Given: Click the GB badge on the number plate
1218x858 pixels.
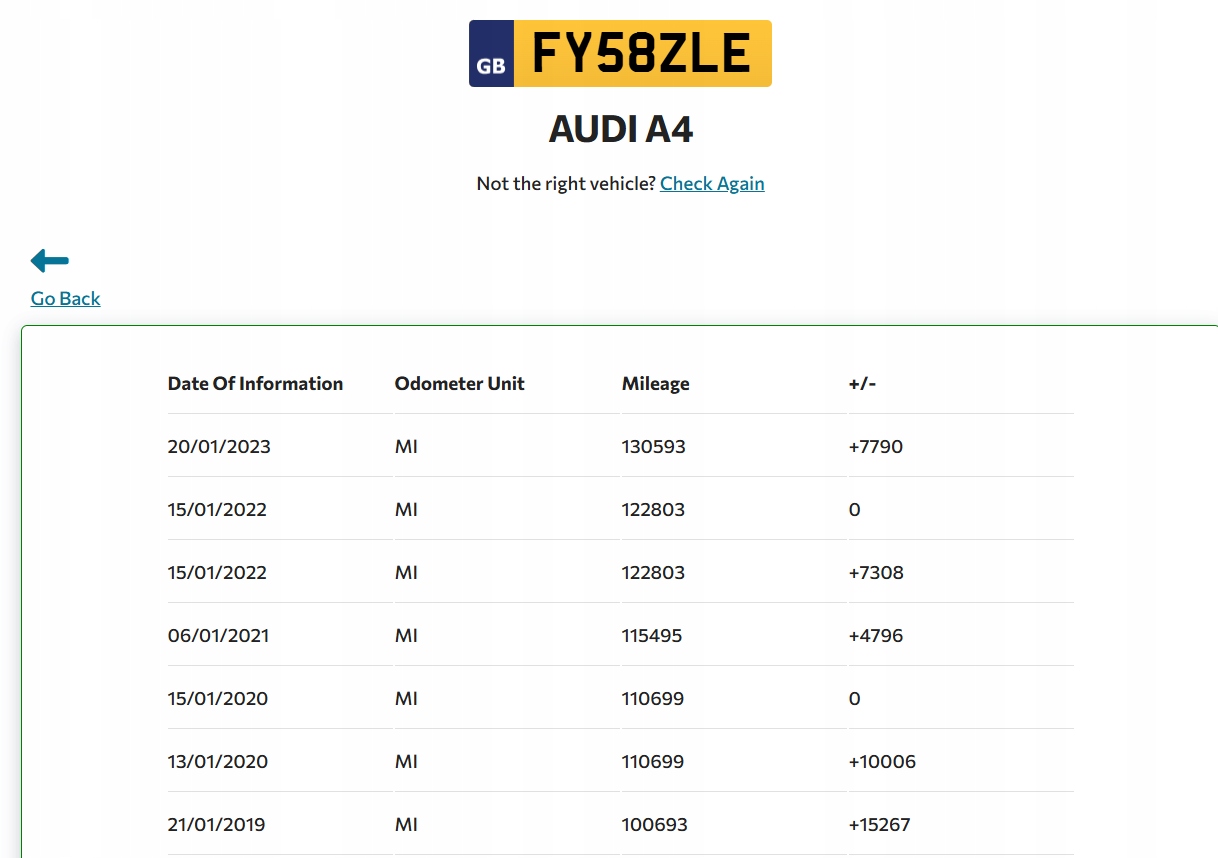Looking at the screenshot, I should coord(491,54).
